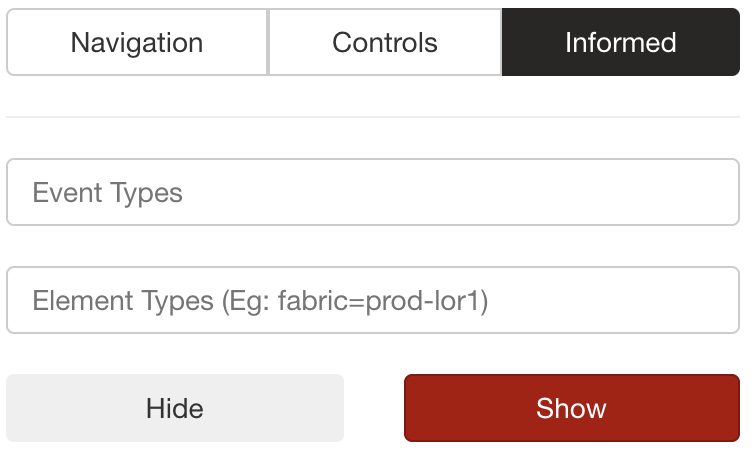
Task: Tap the Navigation segment button
Action: pos(137,43)
